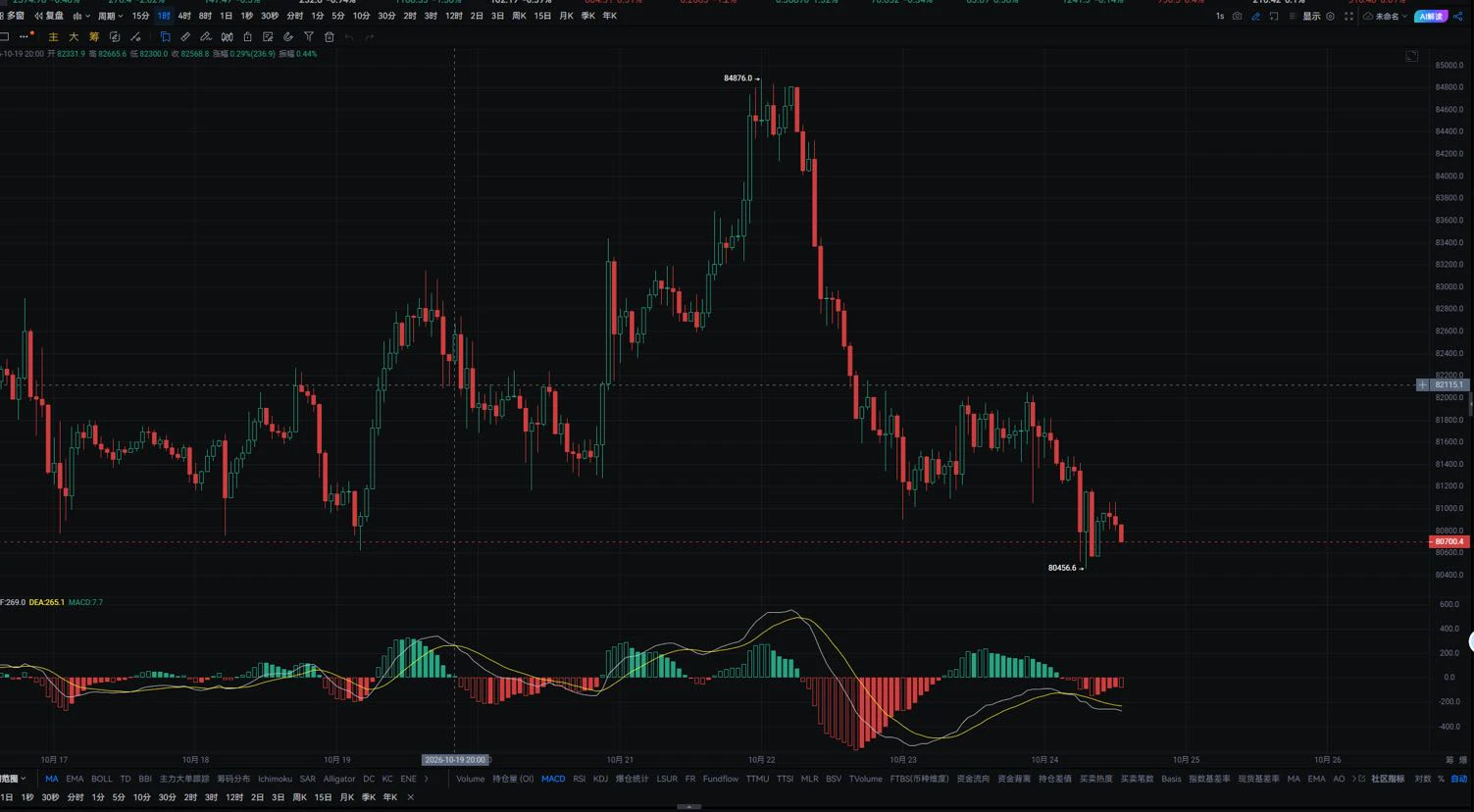Open the more tools ellipsis icon
The image size is (1474, 812).
pyautogui.click(x=25, y=37)
